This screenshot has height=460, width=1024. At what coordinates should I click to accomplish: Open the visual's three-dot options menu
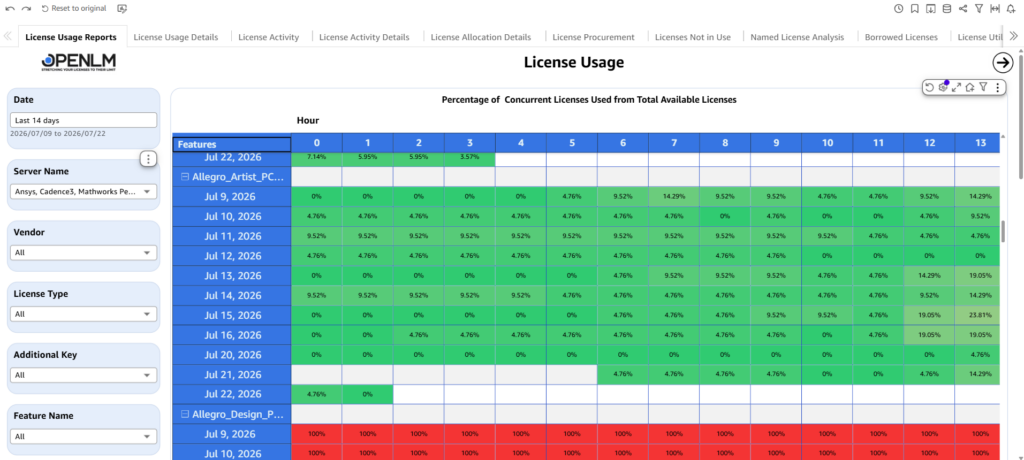(997, 87)
